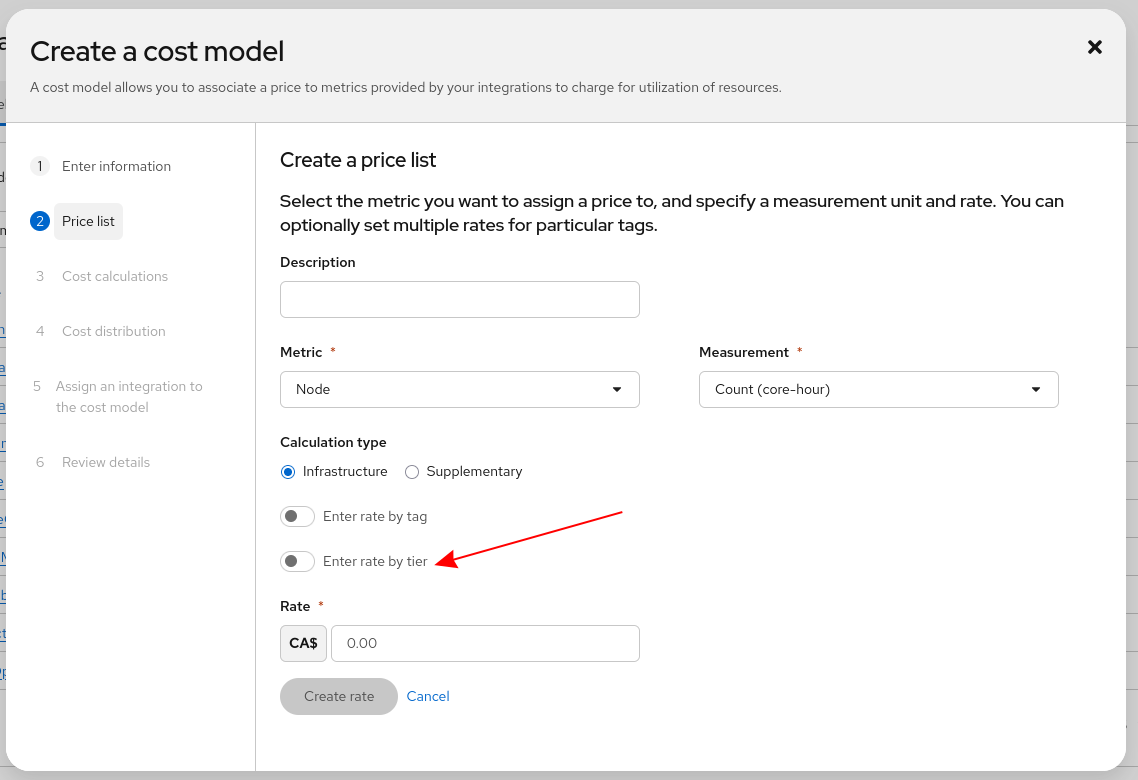
Task: Click the CA$ currency label
Action: 303,643
